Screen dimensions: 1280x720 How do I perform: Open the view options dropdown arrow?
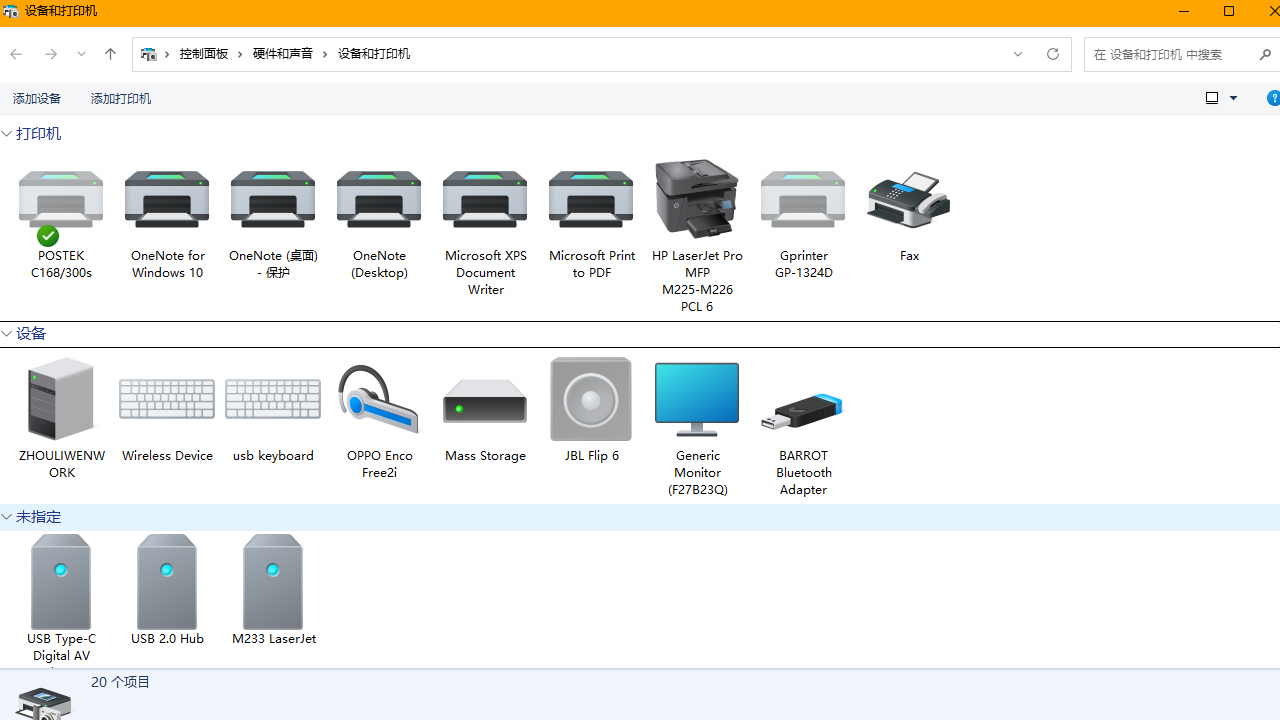click(x=1233, y=98)
